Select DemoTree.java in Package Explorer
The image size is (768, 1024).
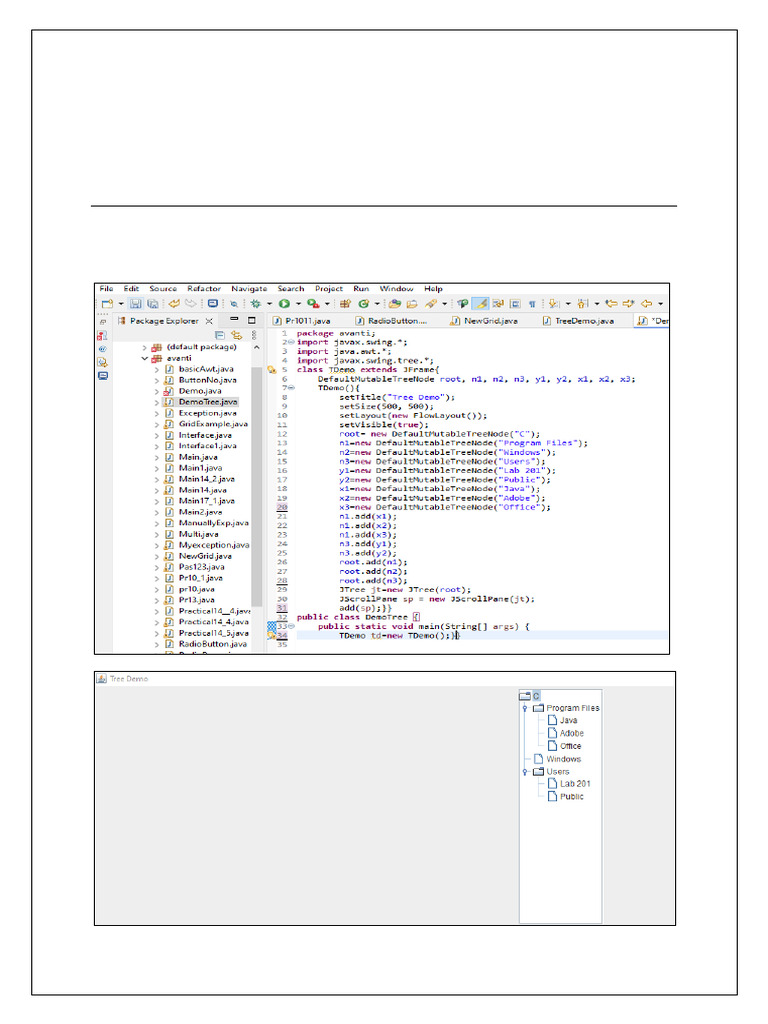[x=207, y=401]
